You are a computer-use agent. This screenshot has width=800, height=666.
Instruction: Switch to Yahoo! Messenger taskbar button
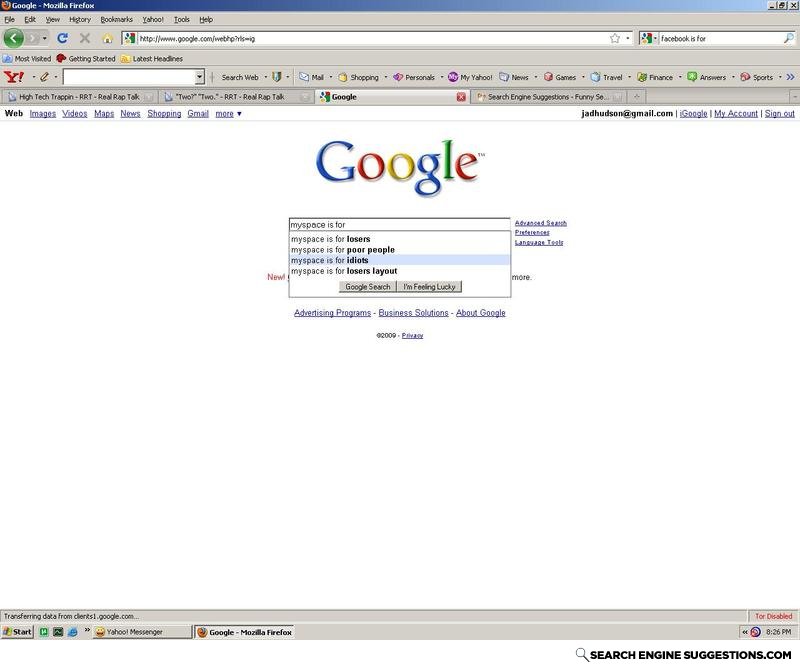pos(143,632)
